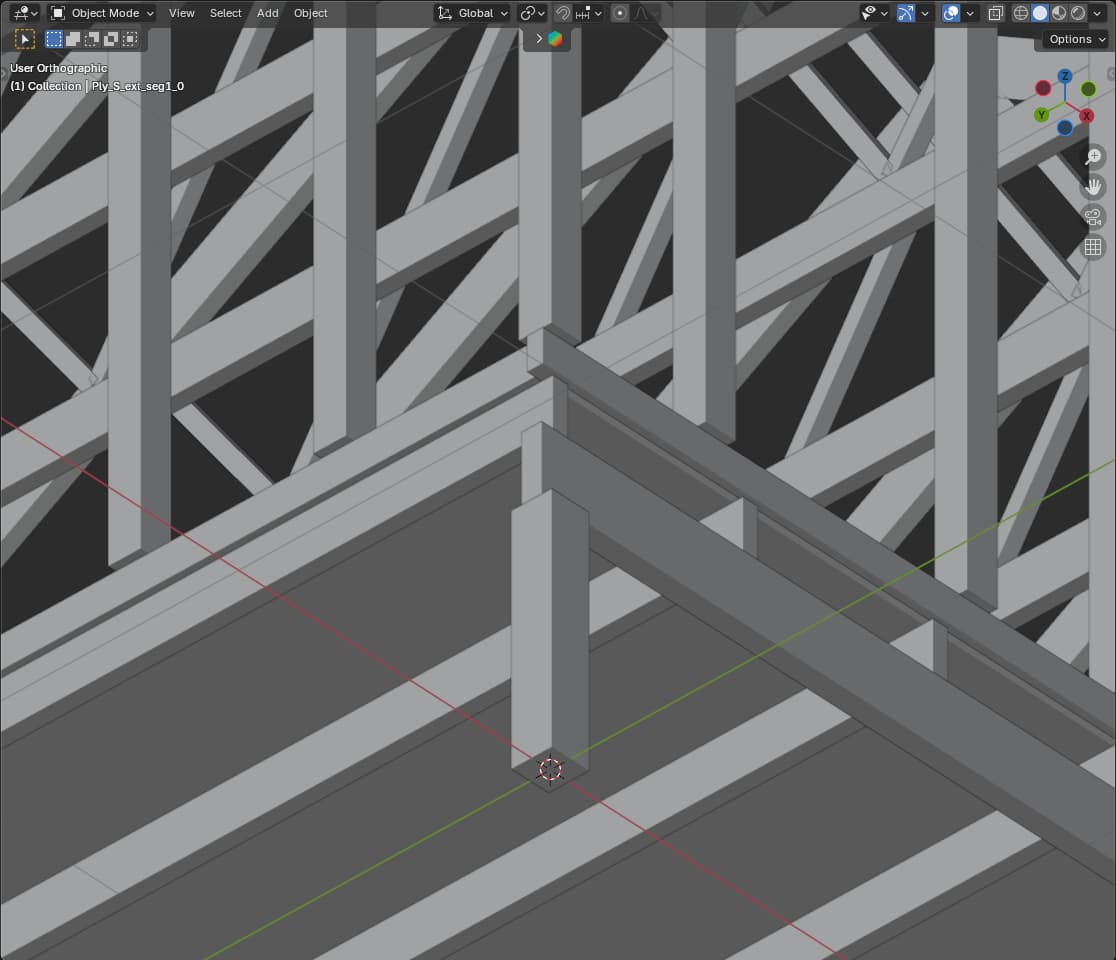Toggle snapping magnet

[563, 13]
